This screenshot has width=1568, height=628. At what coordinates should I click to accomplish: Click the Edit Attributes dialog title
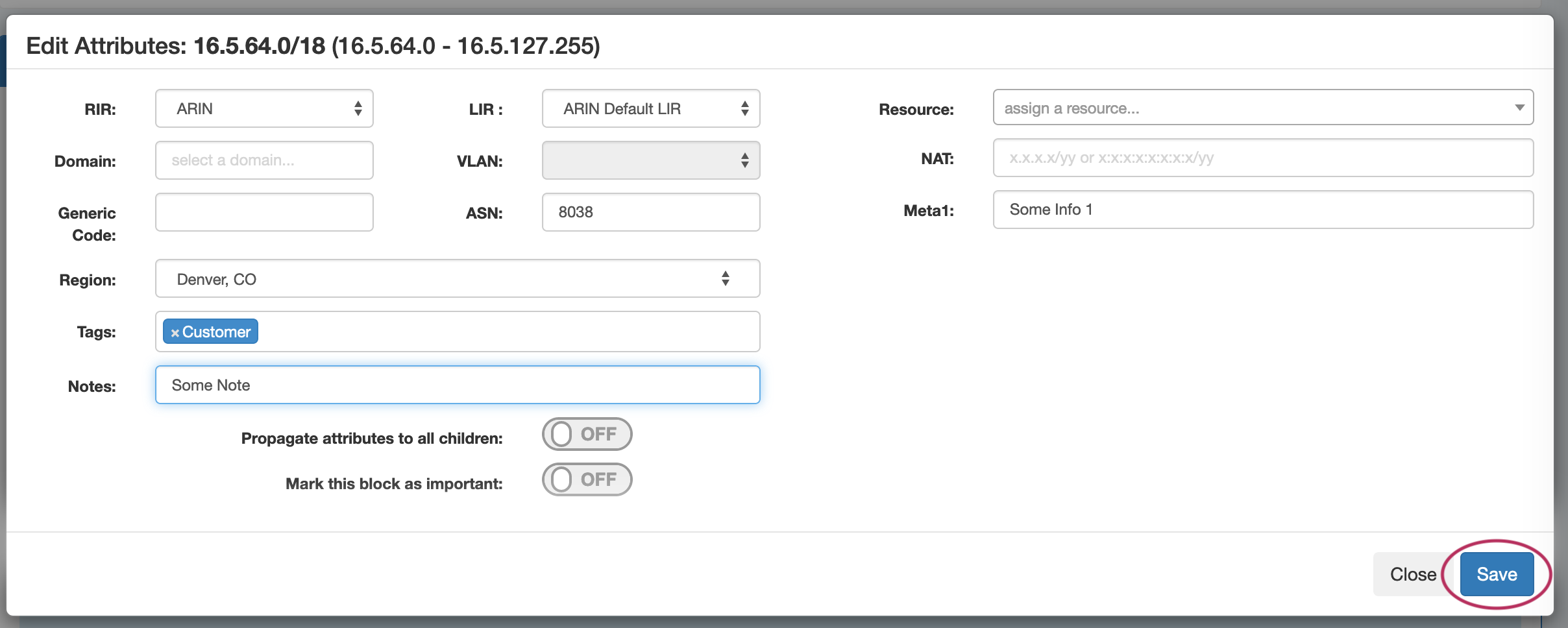tap(313, 46)
